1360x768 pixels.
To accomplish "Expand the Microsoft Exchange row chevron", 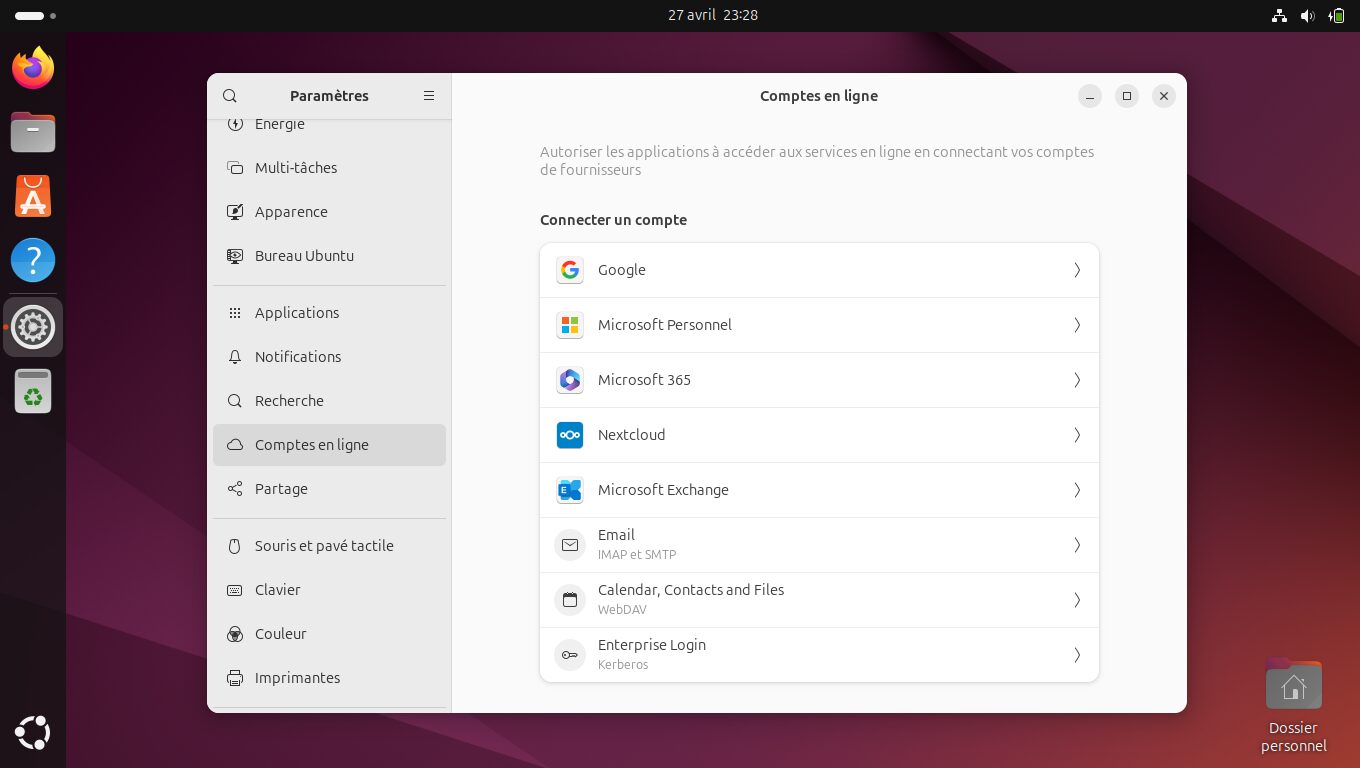I will tap(1077, 490).
